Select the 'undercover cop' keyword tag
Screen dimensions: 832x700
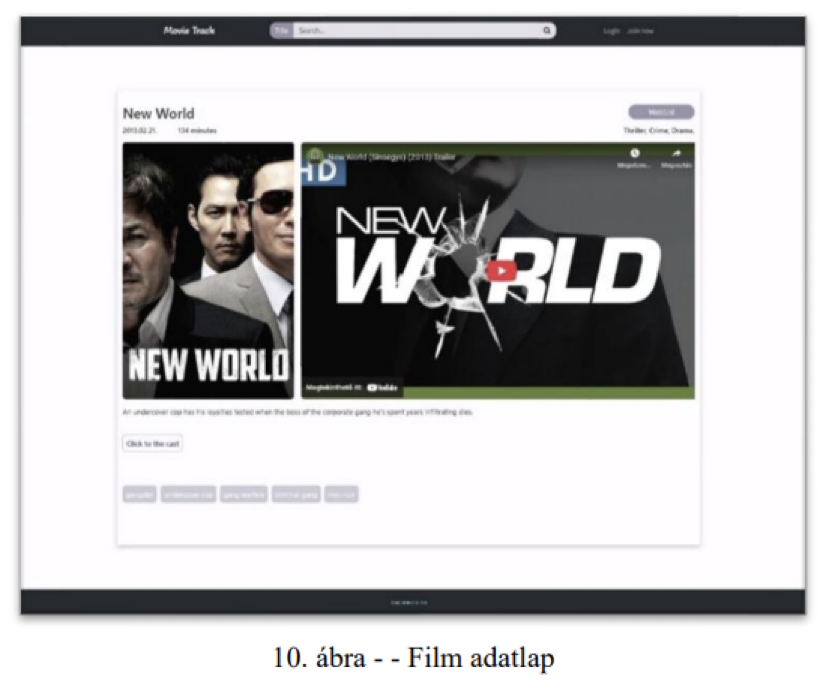(x=188, y=494)
